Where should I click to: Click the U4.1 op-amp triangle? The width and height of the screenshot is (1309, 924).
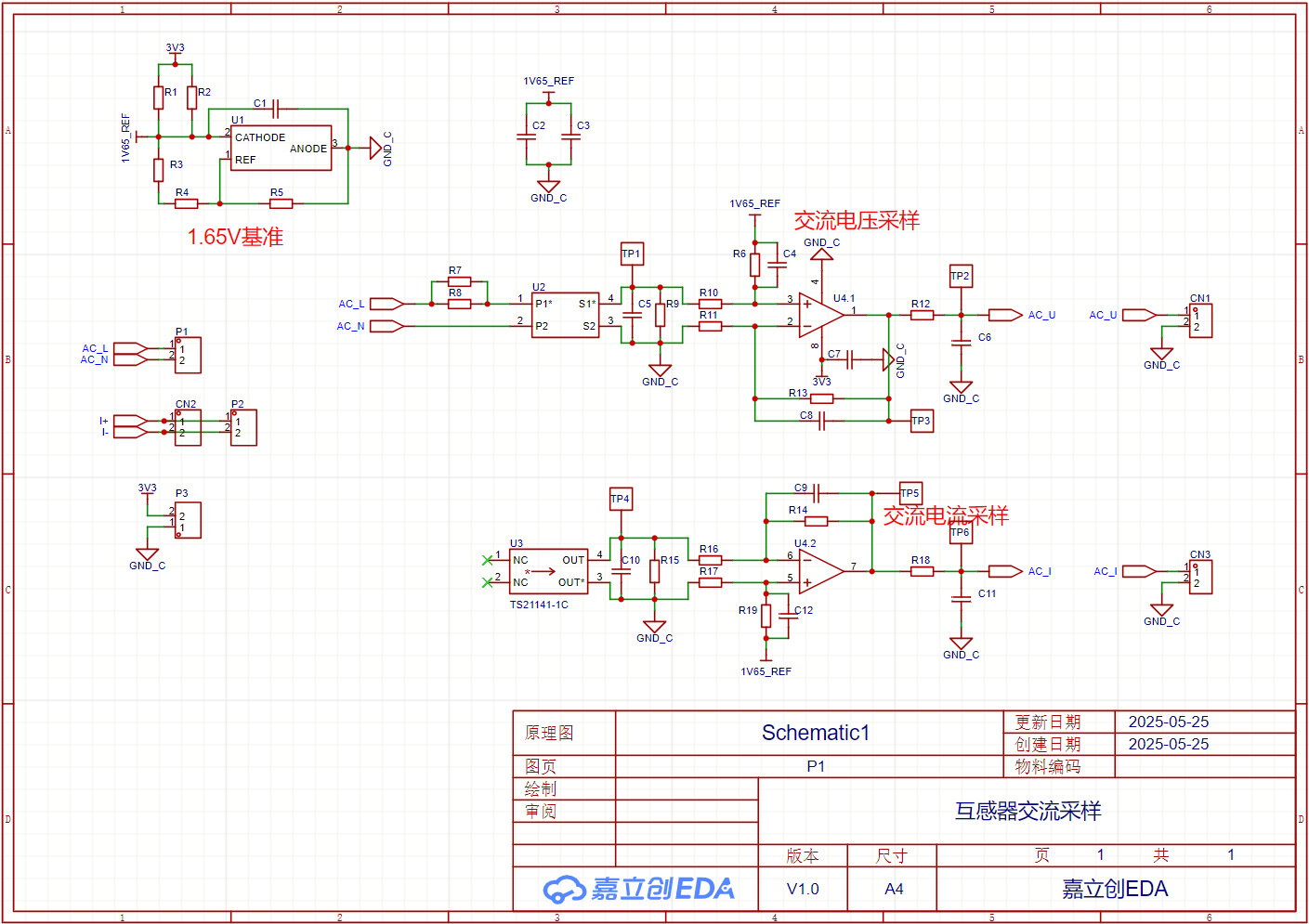(822, 316)
